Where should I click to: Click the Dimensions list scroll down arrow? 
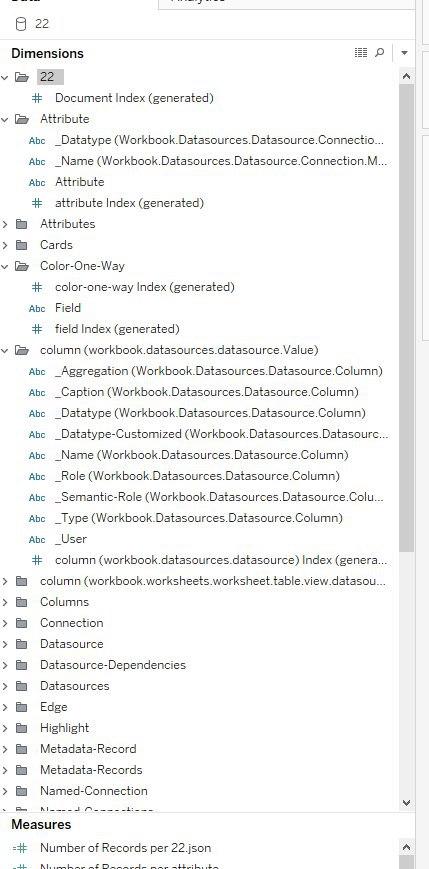click(x=406, y=803)
